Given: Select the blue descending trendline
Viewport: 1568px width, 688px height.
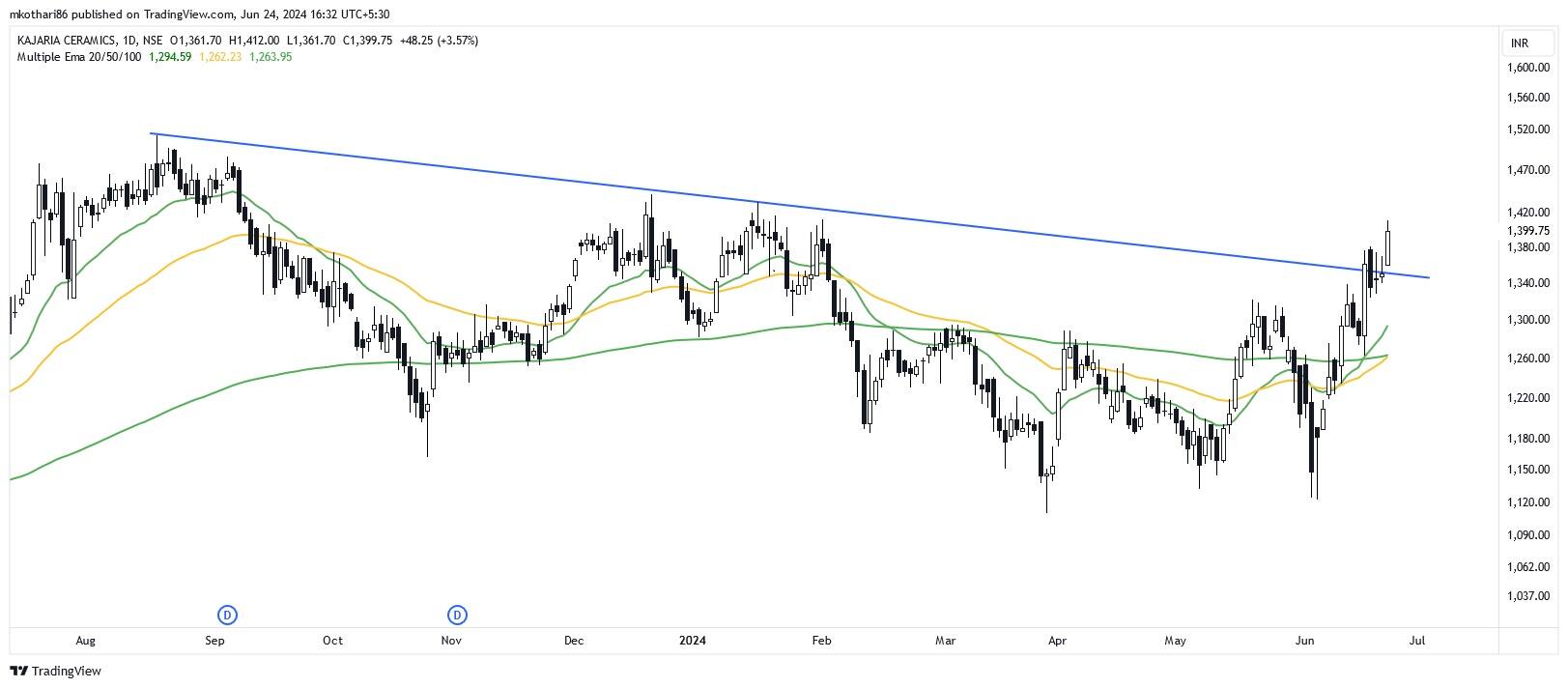Looking at the screenshot, I should point(773,204).
